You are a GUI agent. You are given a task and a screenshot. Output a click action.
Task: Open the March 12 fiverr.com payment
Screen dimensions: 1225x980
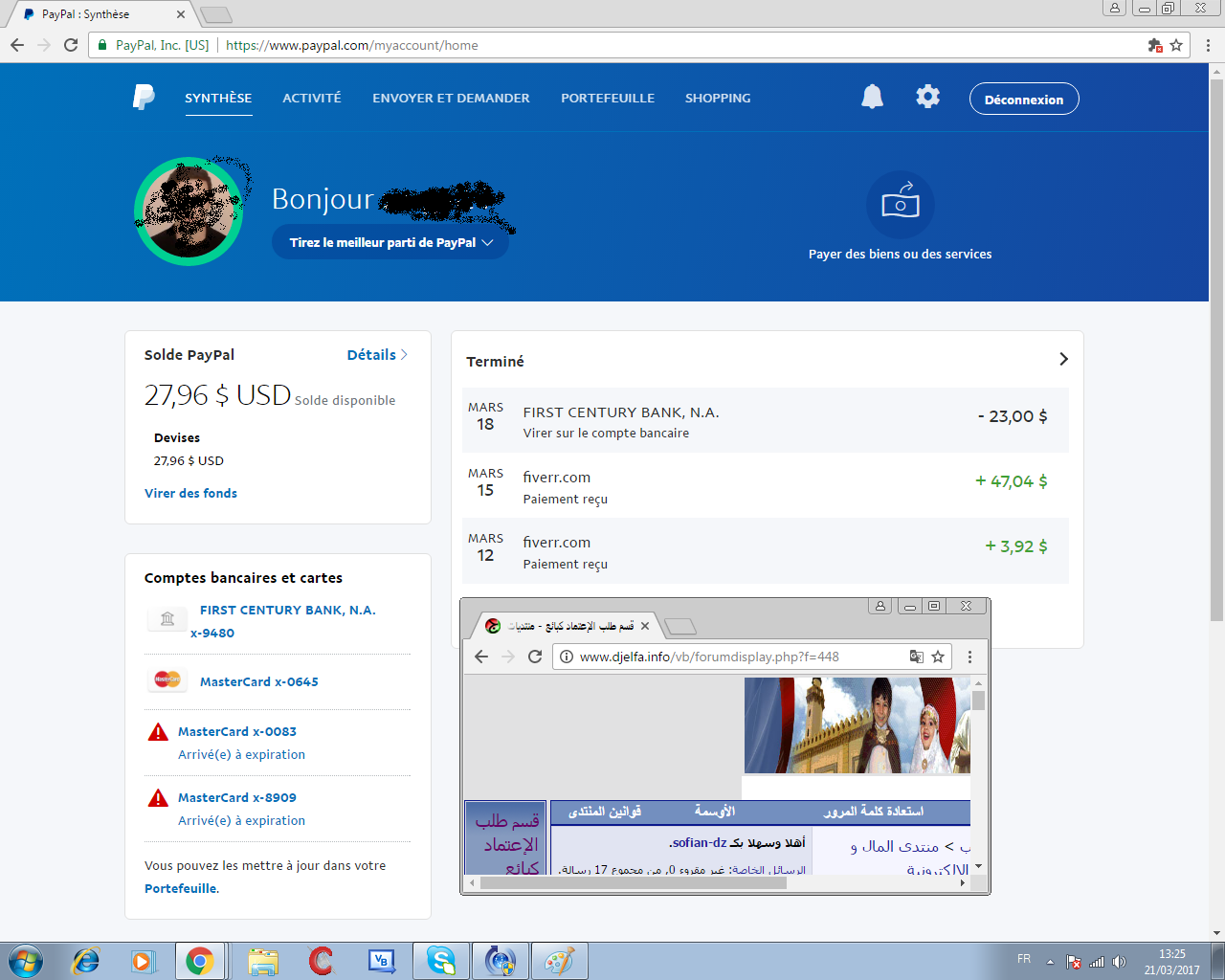tap(766, 551)
